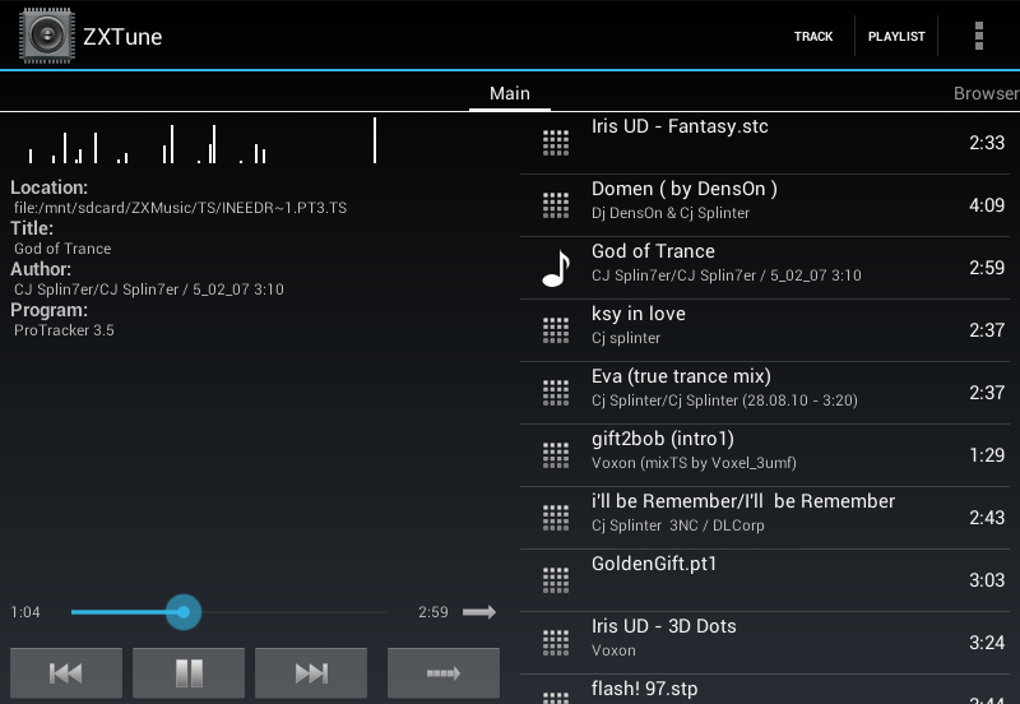Click the music note icon on God of Trance
The width and height of the screenshot is (1020, 704).
(553, 267)
